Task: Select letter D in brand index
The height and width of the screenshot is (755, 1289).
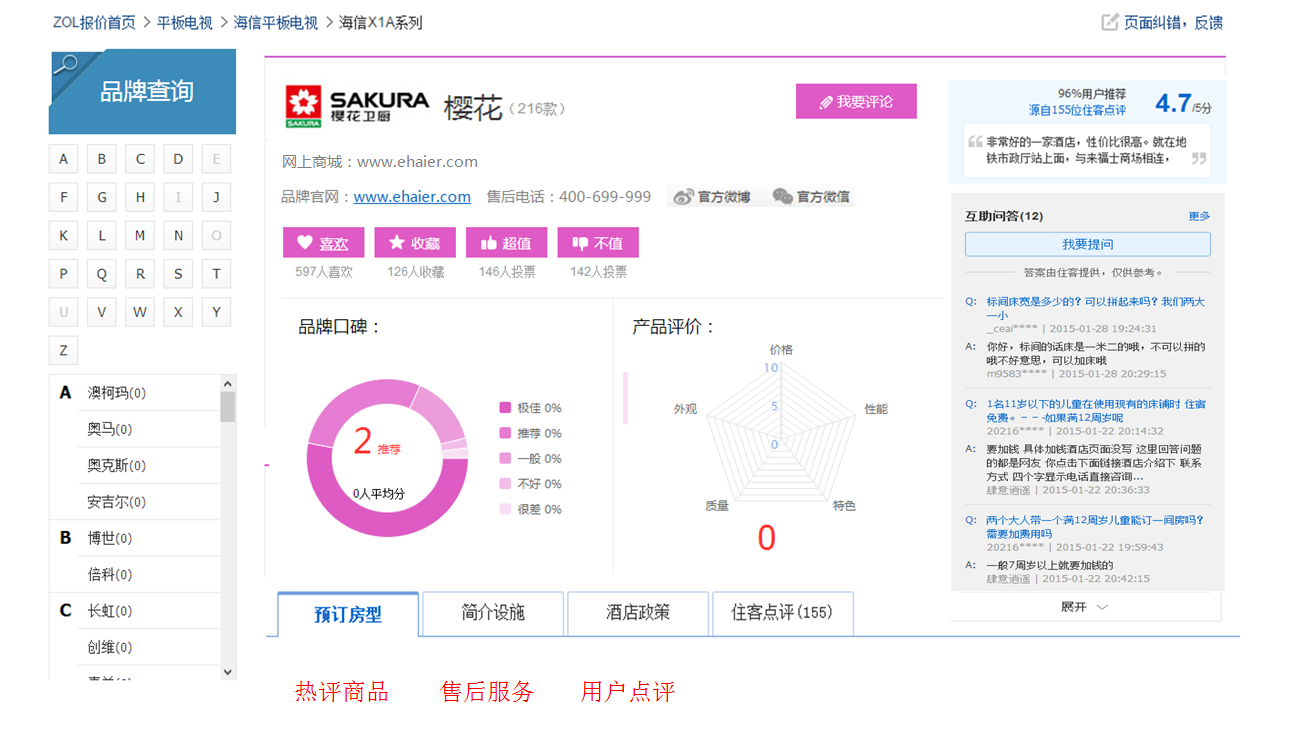Action: pyautogui.click(x=178, y=159)
